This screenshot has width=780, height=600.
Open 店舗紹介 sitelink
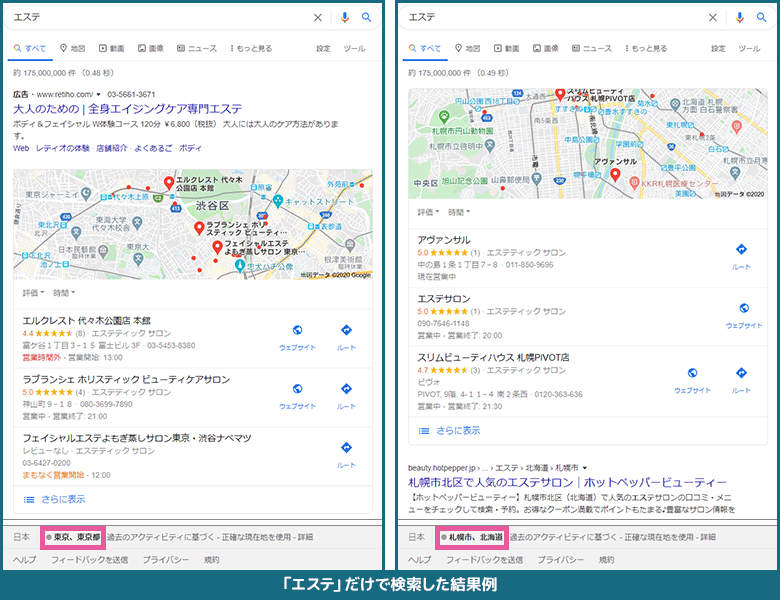tap(112, 148)
